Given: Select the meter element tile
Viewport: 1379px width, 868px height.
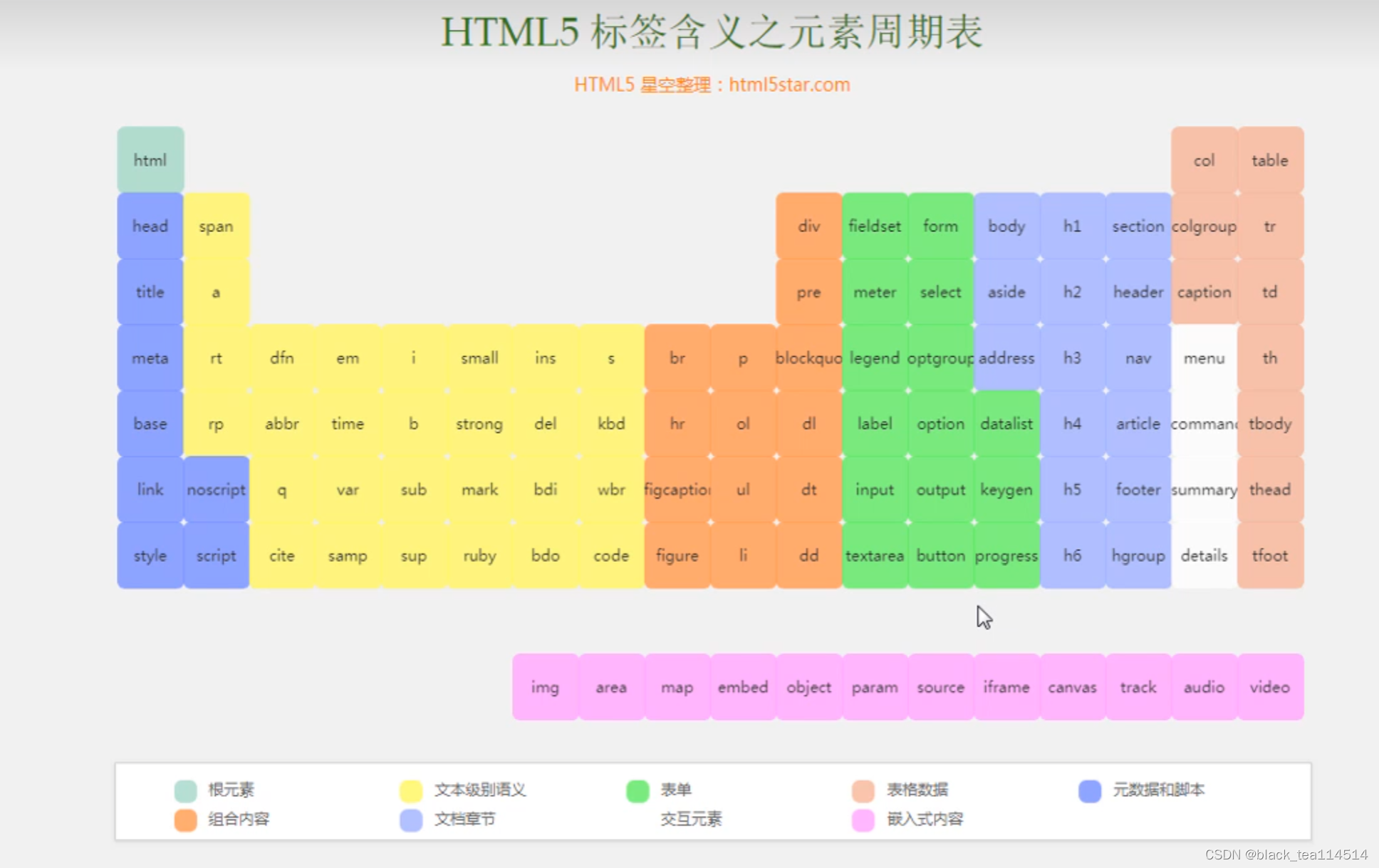Looking at the screenshot, I should [875, 292].
